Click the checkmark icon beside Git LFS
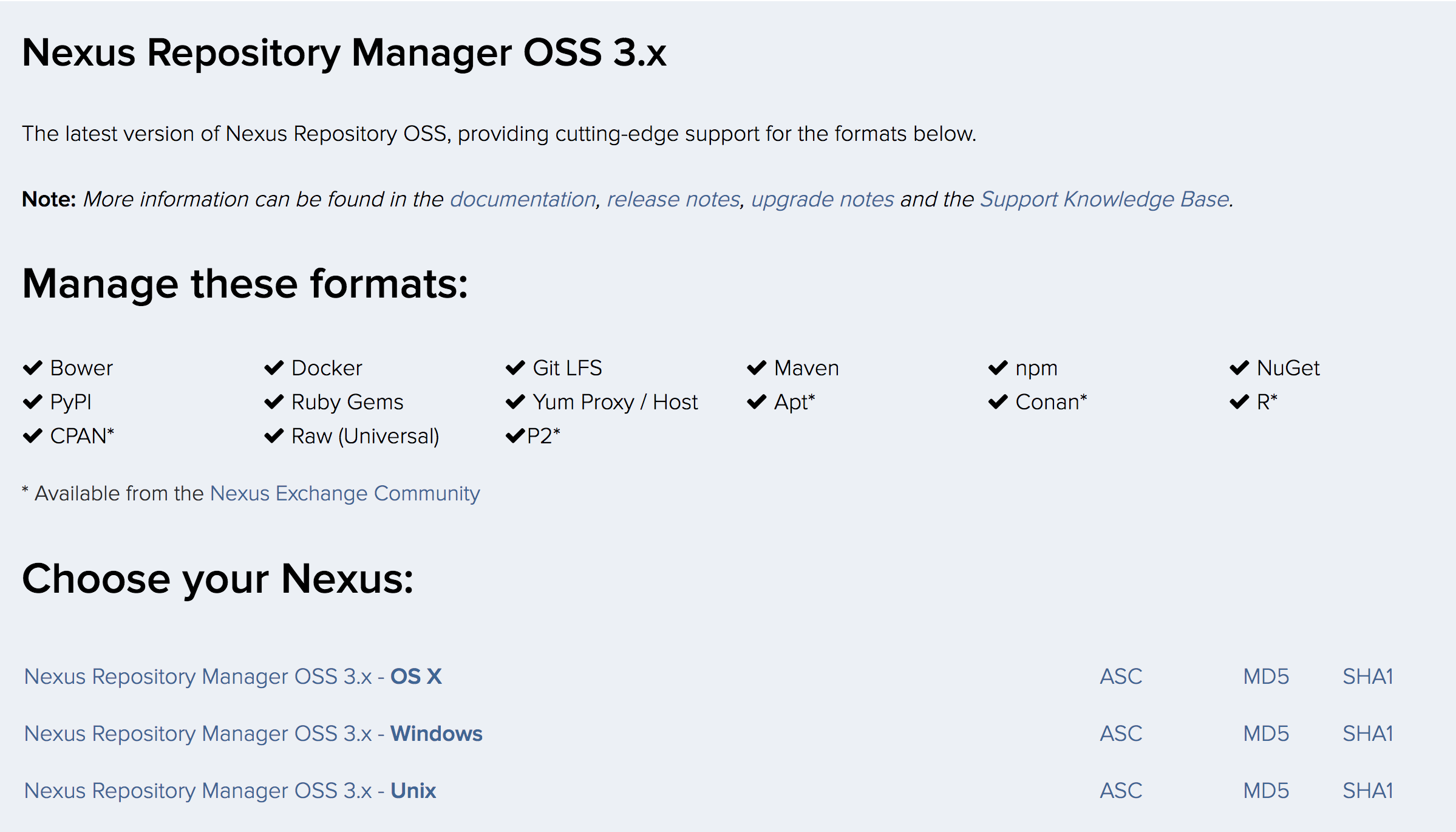 coord(515,368)
